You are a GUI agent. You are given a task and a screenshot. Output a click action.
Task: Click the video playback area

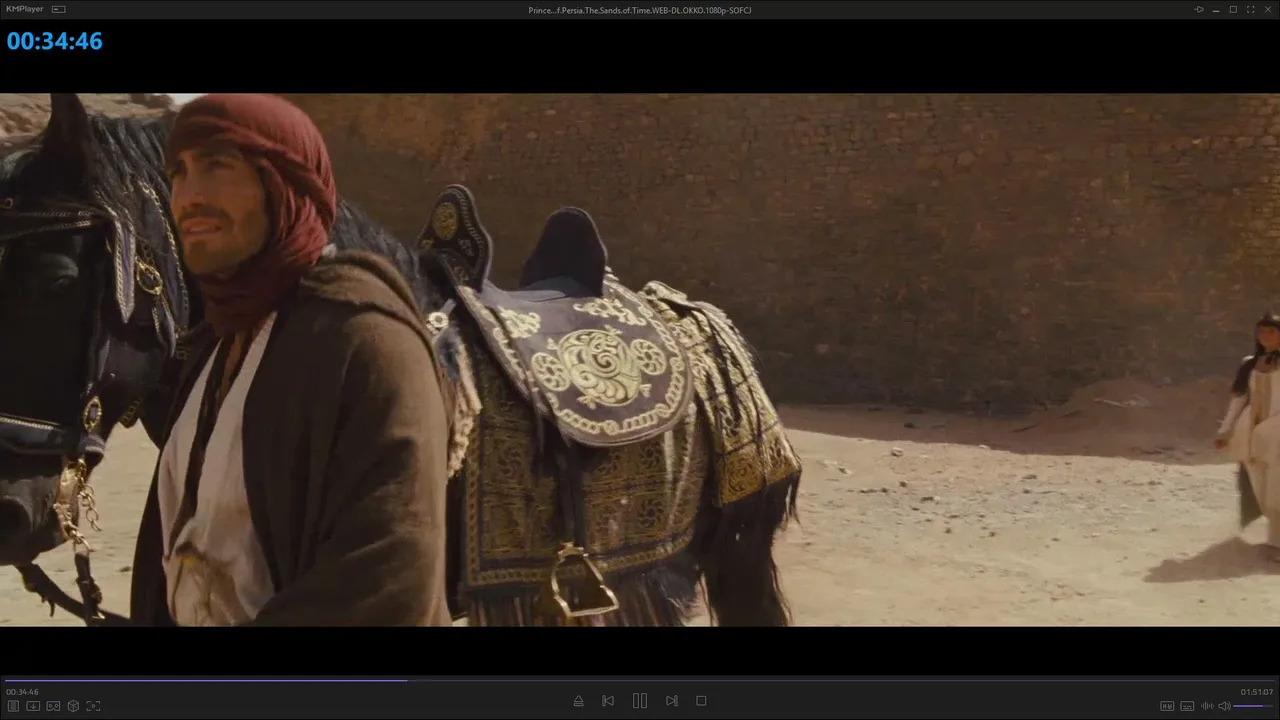[x=640, y=360]
